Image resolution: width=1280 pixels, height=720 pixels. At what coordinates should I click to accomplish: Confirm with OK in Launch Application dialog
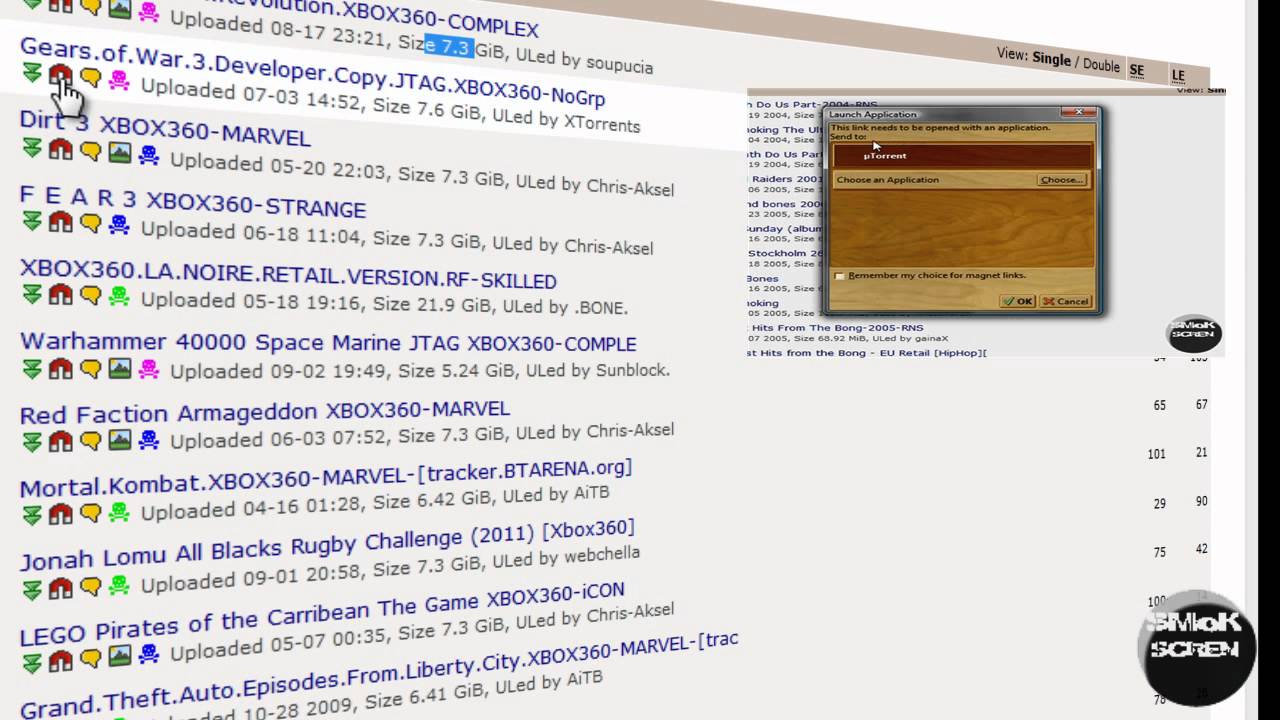[x=1018, y=301]
